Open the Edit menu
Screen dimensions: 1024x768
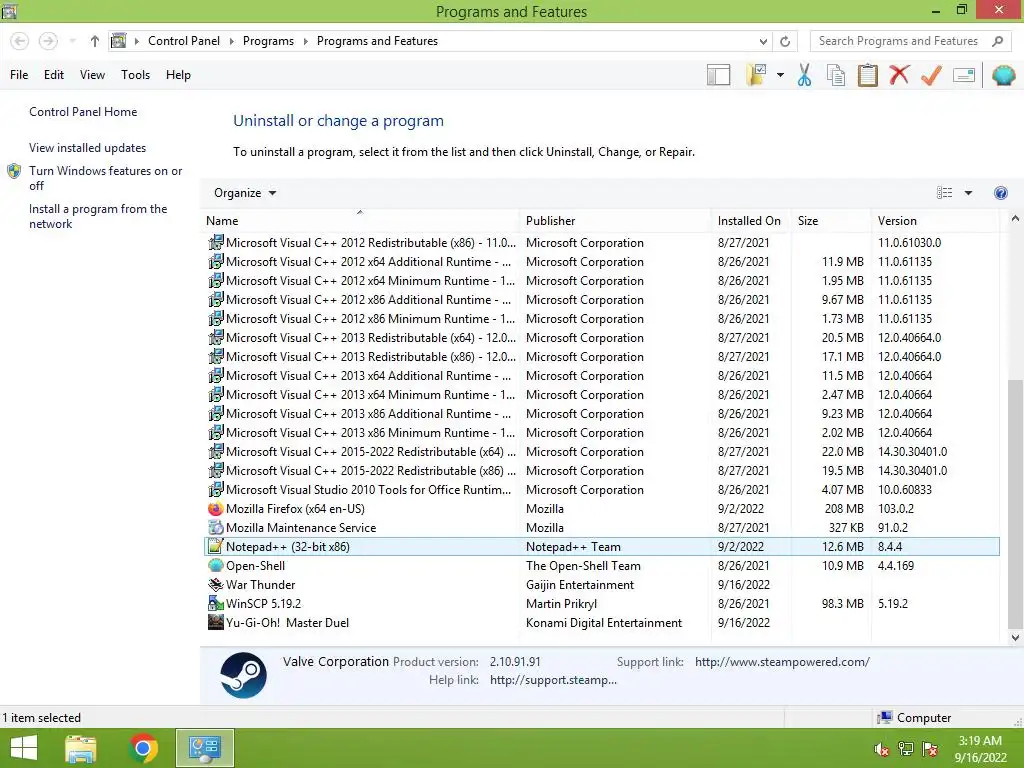pyautogui.click(x=54, y=75)
